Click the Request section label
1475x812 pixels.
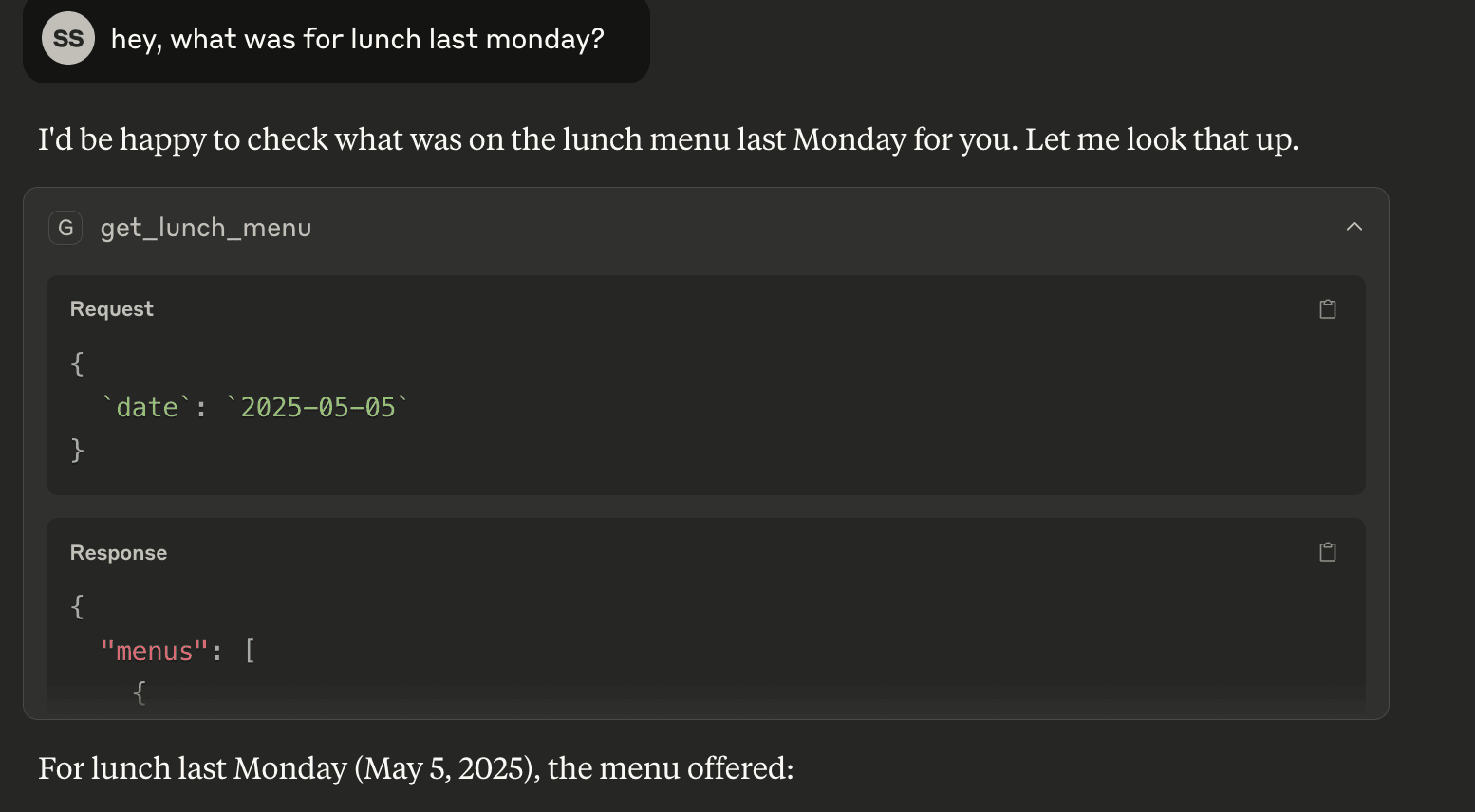(112, 309)
